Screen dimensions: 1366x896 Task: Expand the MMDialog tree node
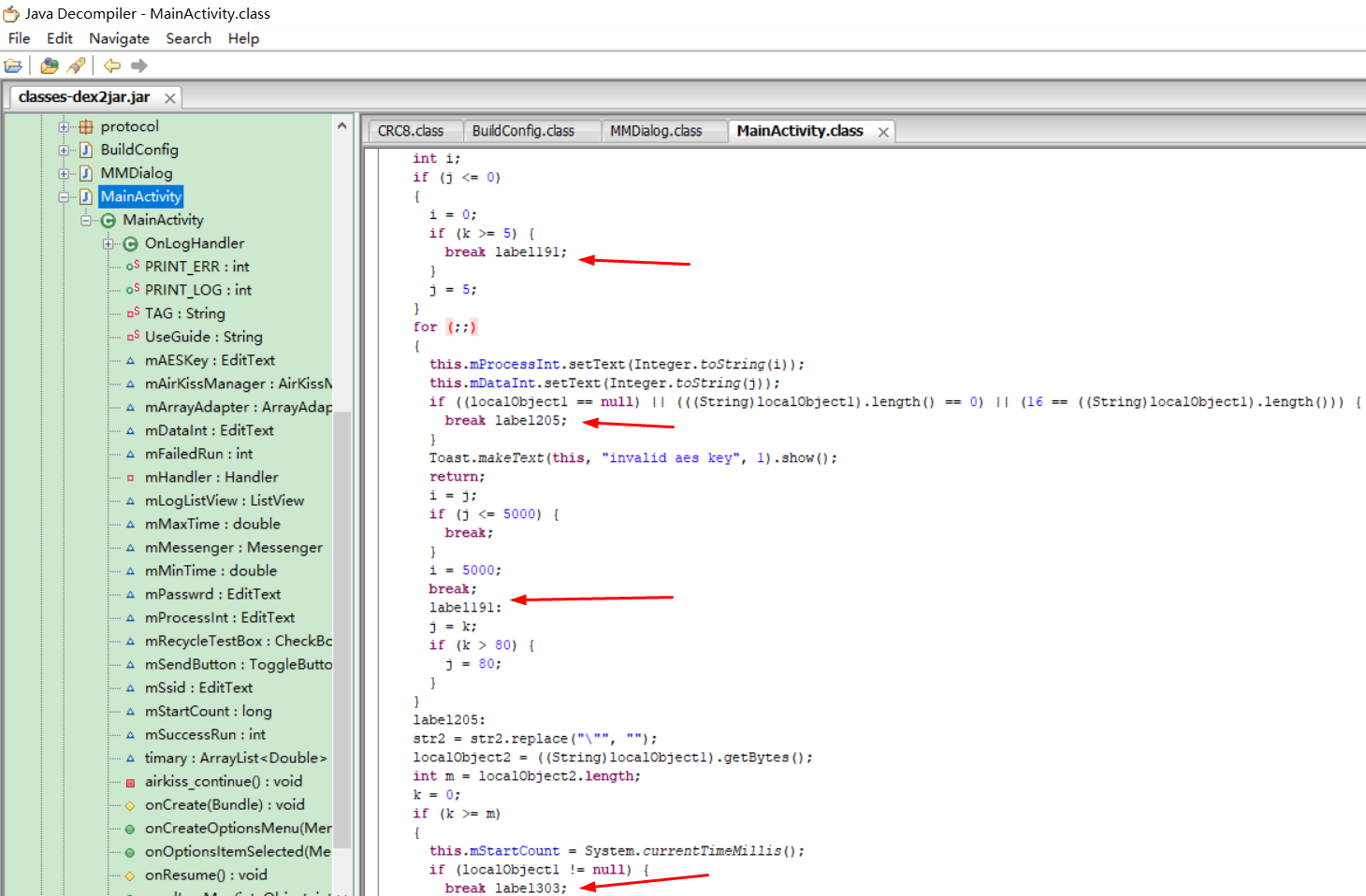64,173
